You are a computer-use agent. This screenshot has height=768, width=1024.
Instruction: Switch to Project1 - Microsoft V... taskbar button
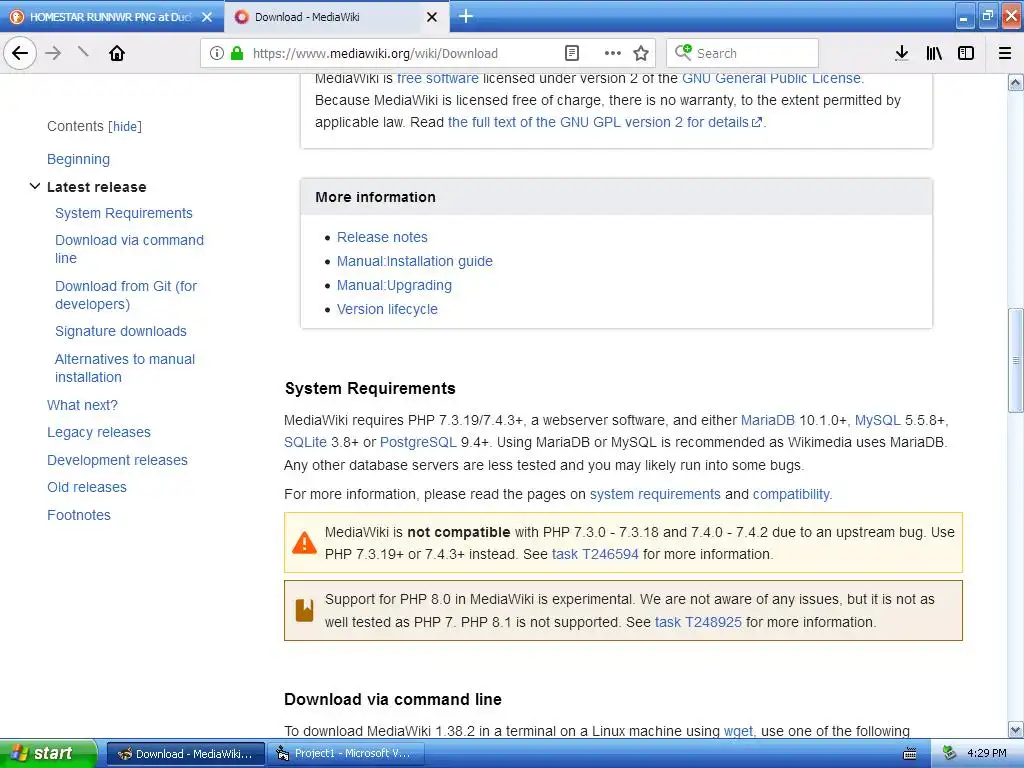tap(346, 754)
